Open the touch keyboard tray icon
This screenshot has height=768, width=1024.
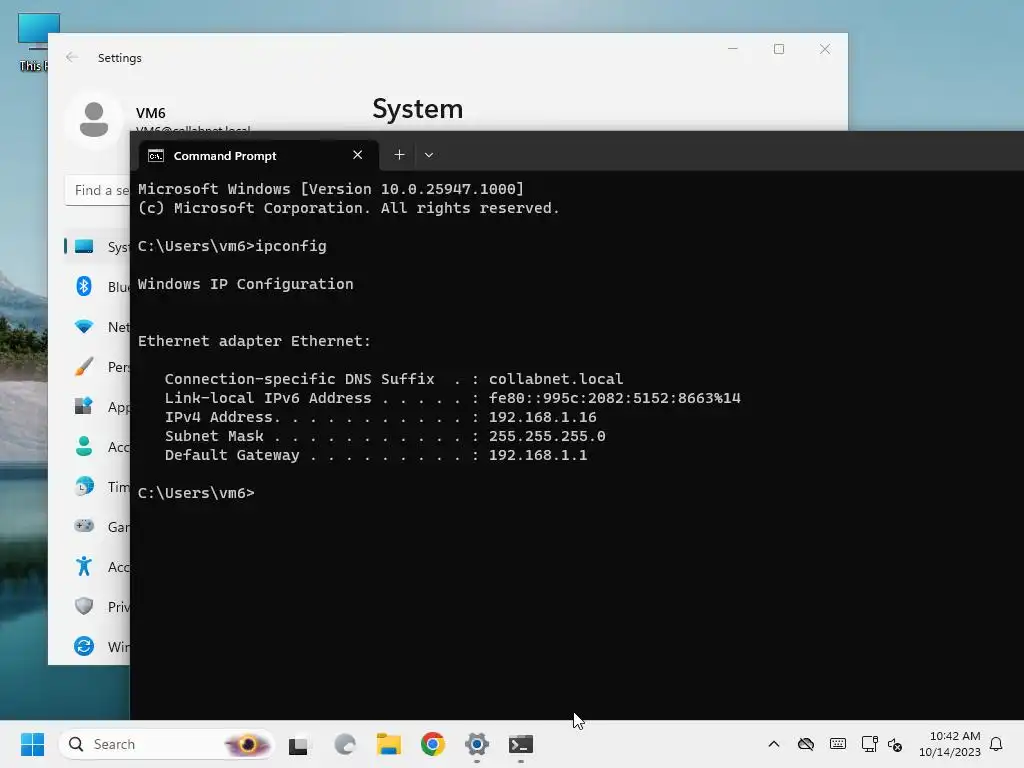point(838,744)
